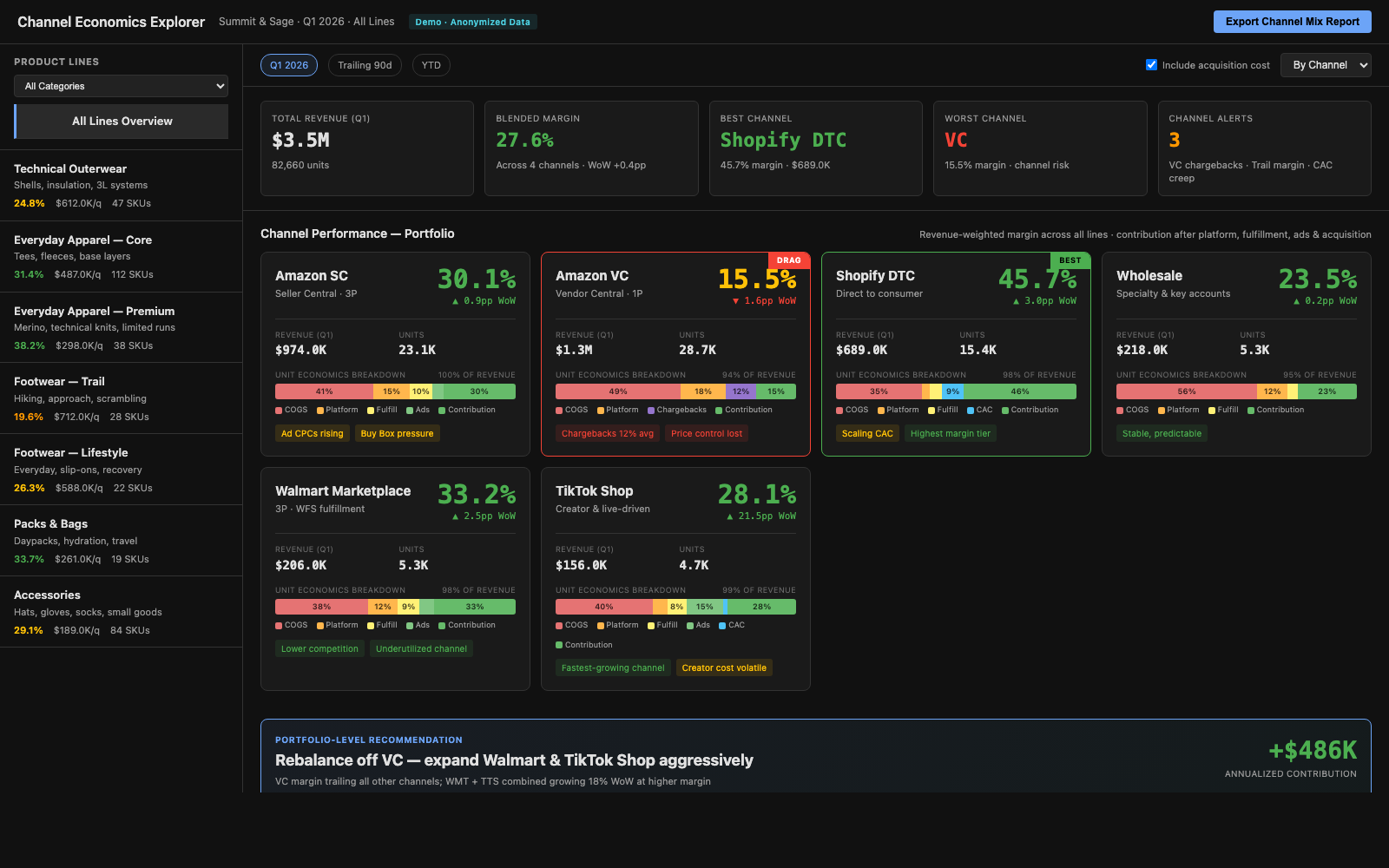
Task: Click the Buy Box pressure tag
Action: coord(397,433)
